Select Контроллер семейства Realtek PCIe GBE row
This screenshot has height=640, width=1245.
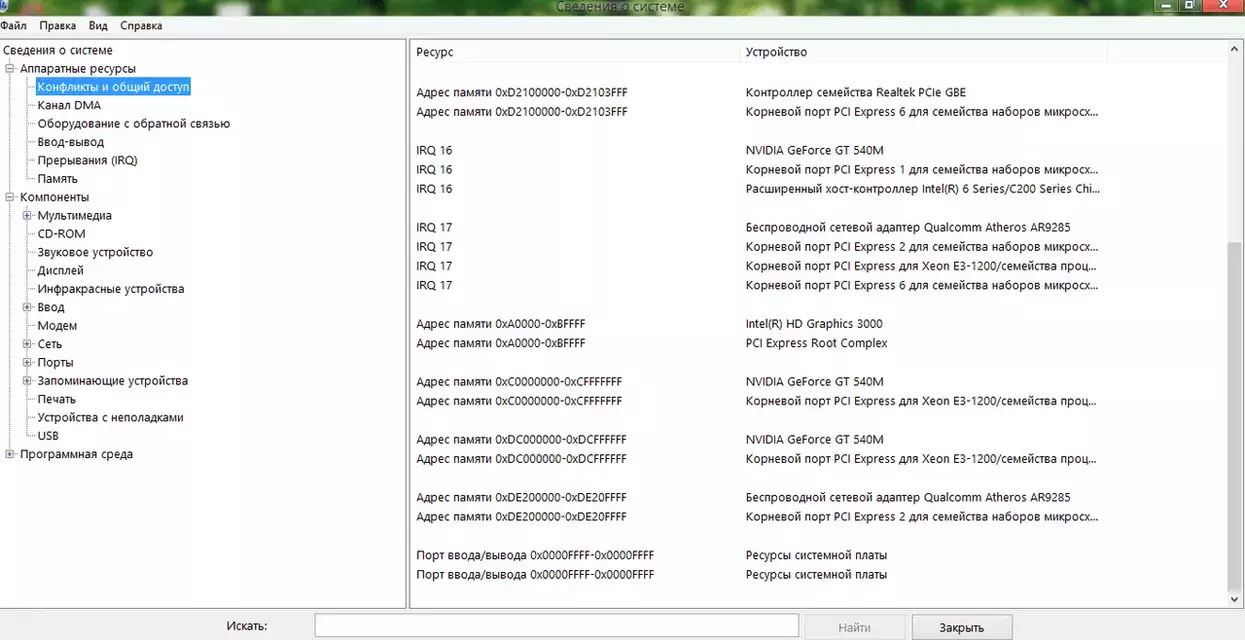pyautogui.click(x=818, y=92)
